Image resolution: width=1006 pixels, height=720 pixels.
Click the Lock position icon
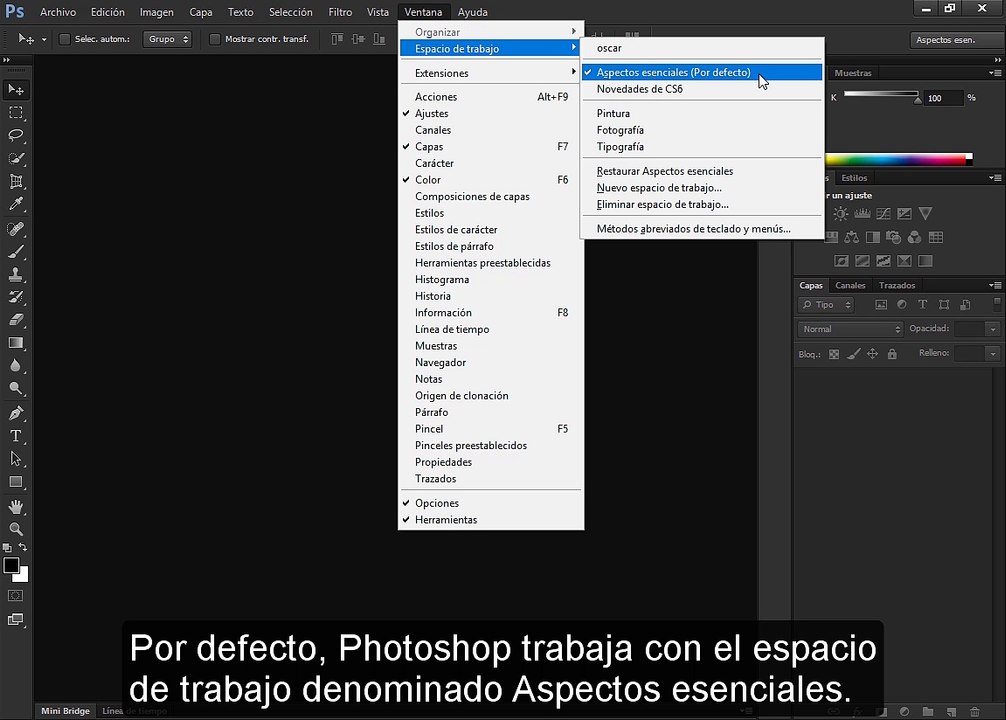pyautogui.click(x=873, y=354)
